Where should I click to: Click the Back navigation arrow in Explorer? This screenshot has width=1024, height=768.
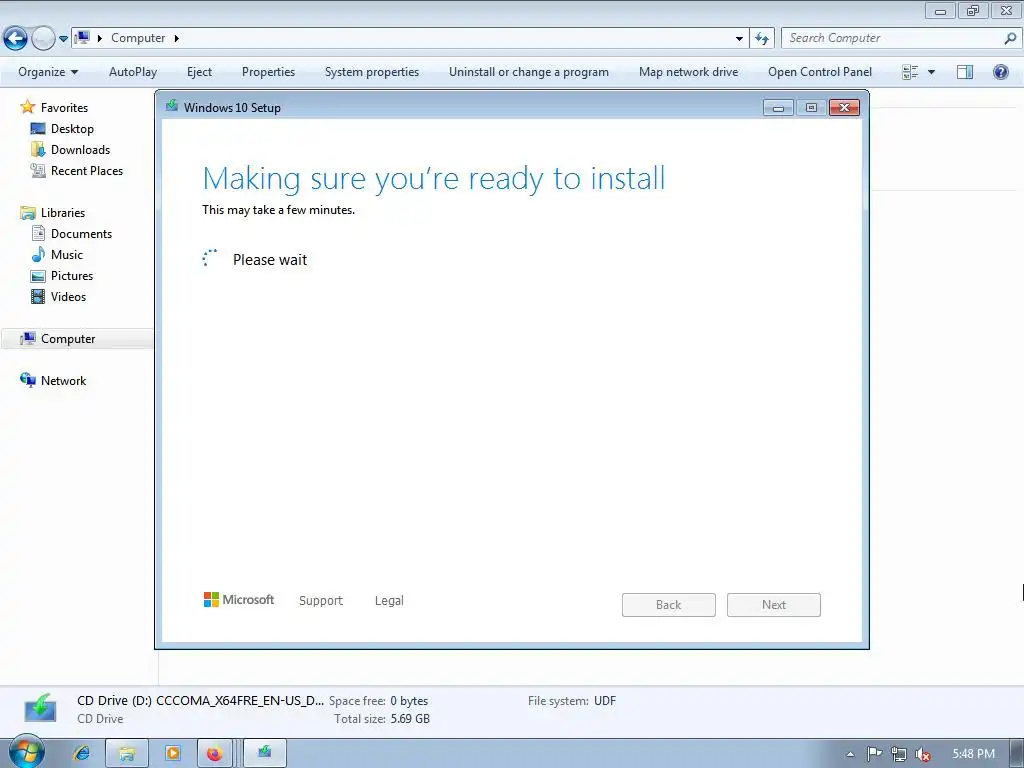click(x=16, y=39)
